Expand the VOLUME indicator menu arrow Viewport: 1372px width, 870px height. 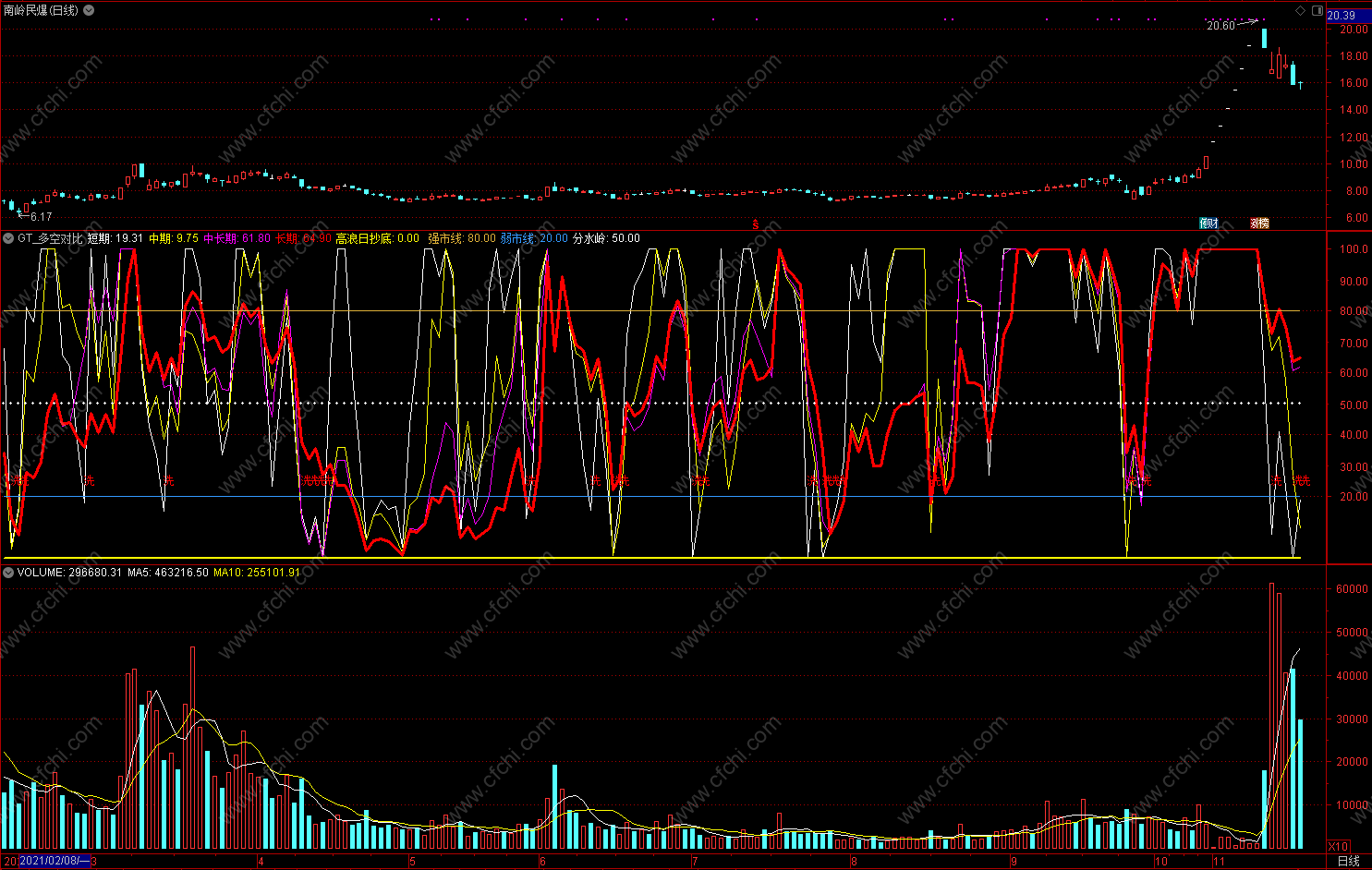(x=8, y=573)
